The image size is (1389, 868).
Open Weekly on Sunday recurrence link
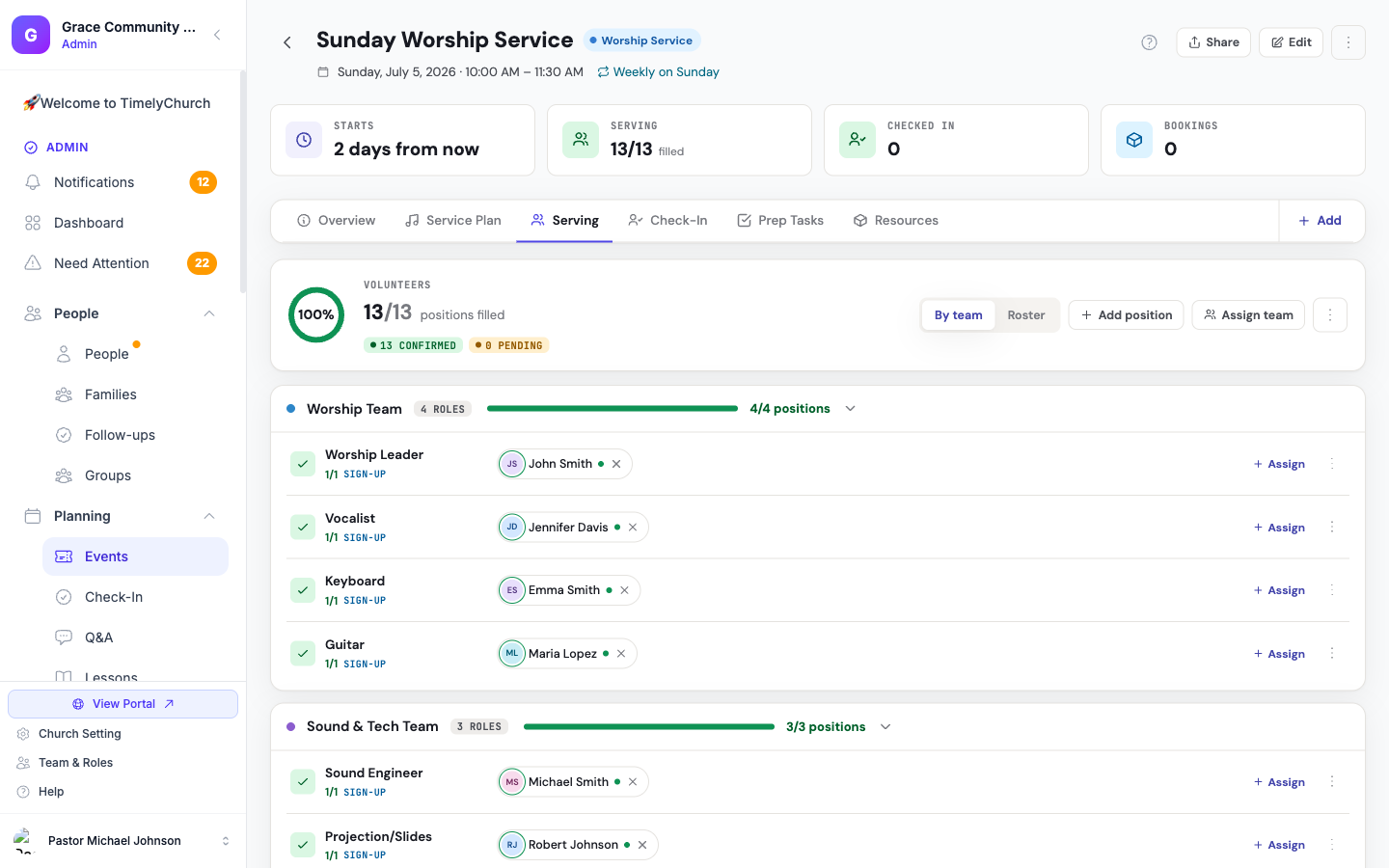pos(658,72)
